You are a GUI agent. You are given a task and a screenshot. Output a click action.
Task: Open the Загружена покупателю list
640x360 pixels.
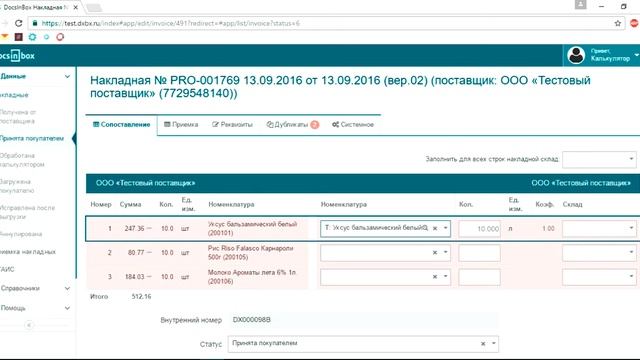point(17,186)
